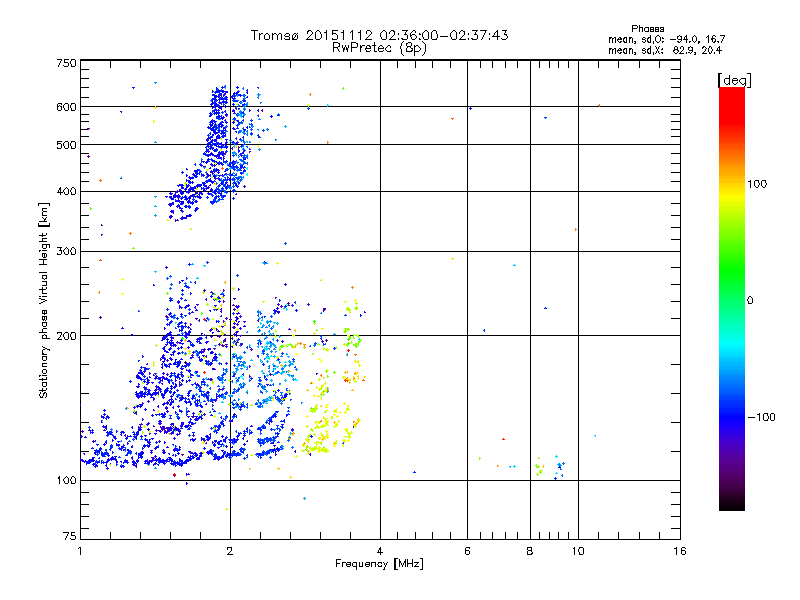
Task: Click the subtitle 'RwPretec (8p)'
Action: (379, 48)
